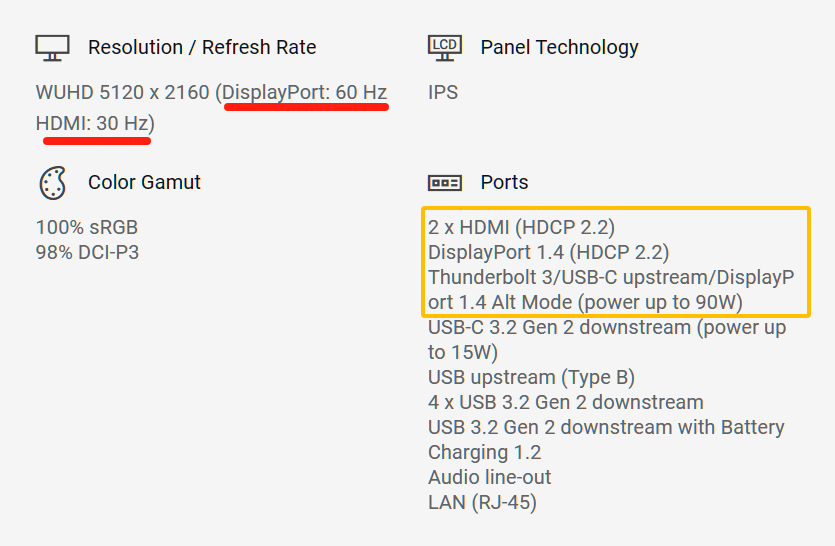Click the Ports heading text

(504, 182)
